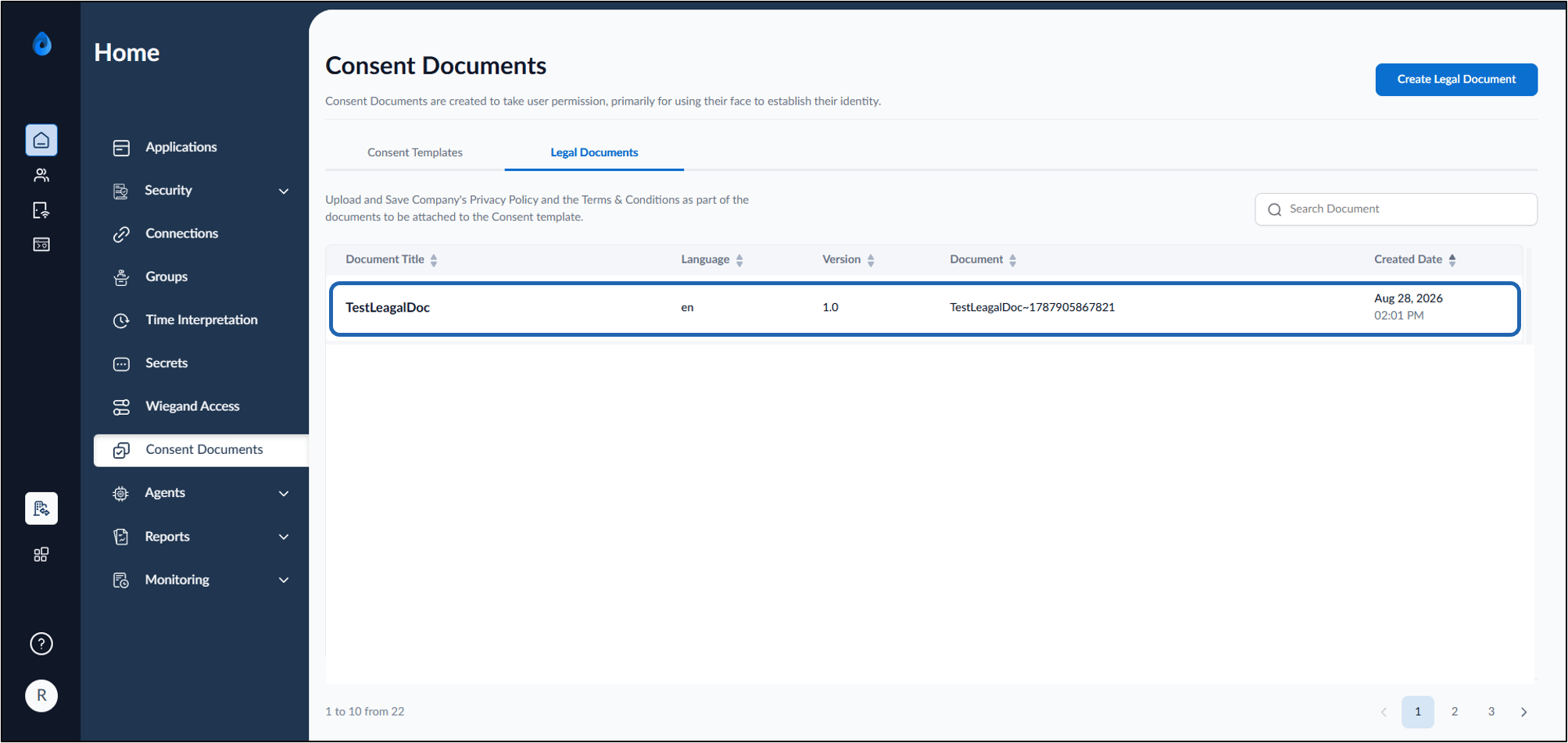The width and height of the screenshot is (1568, 743).
Task: Focus the Search Document field
Action: tap(1396, 209)
